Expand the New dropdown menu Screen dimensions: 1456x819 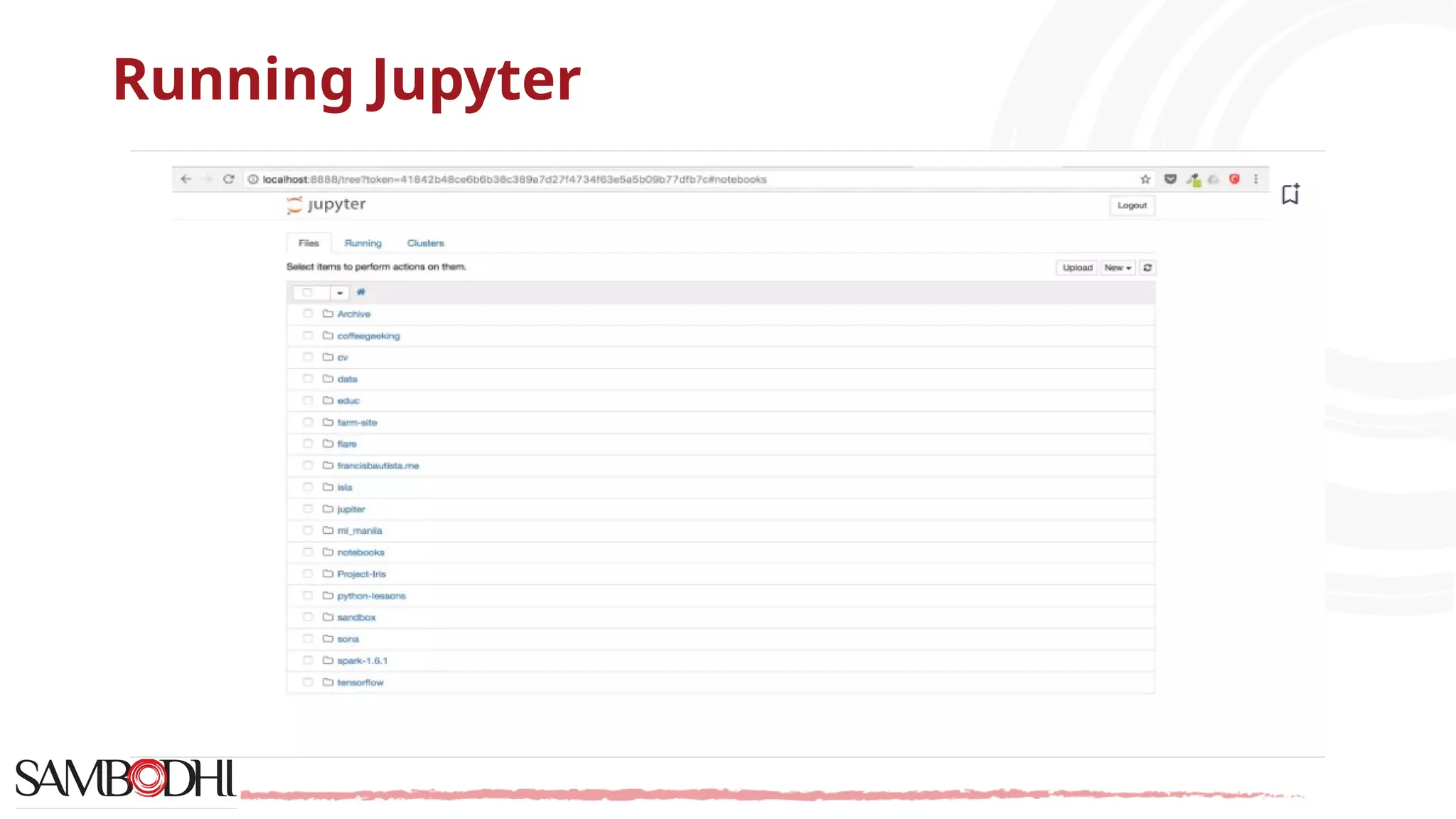(1117, 268)
